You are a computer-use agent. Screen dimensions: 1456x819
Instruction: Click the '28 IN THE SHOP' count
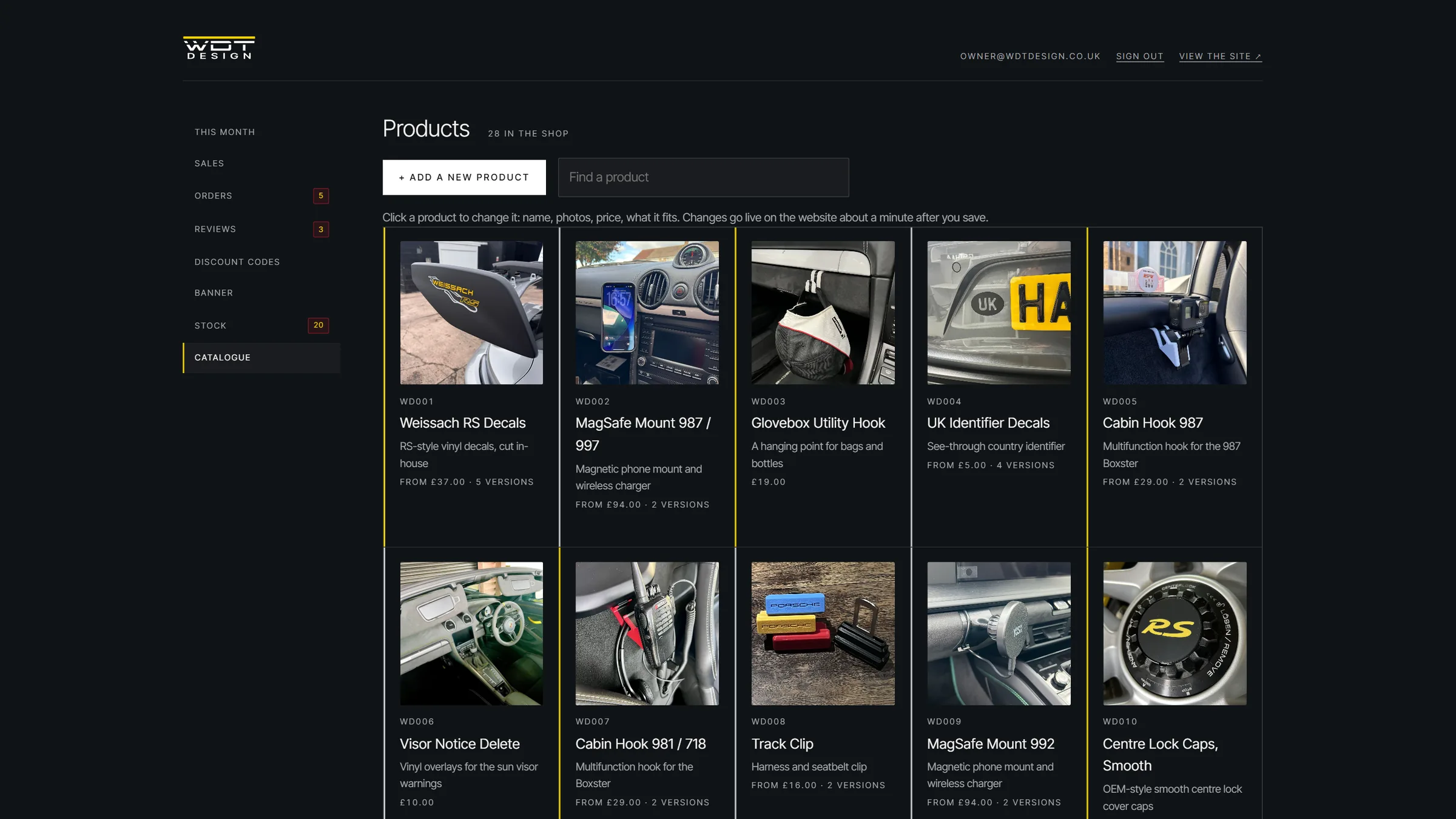coord(528,133)
